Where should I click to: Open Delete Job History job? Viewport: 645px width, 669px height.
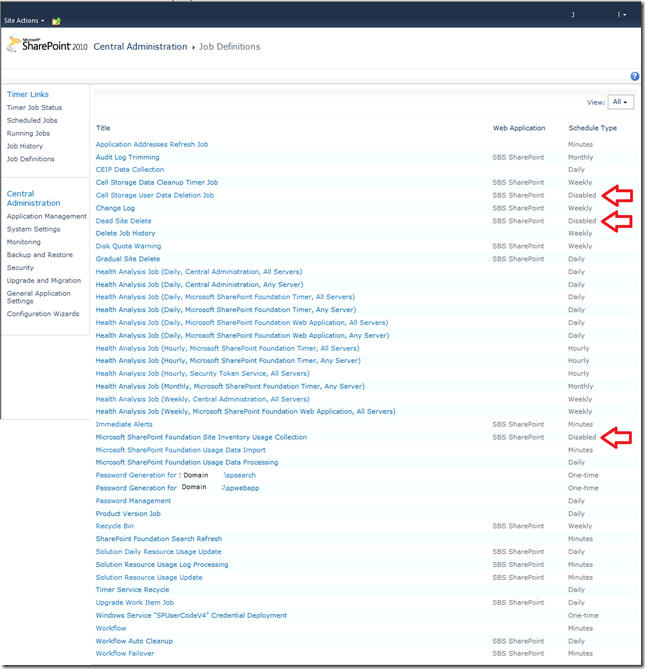tap(125, 233)
